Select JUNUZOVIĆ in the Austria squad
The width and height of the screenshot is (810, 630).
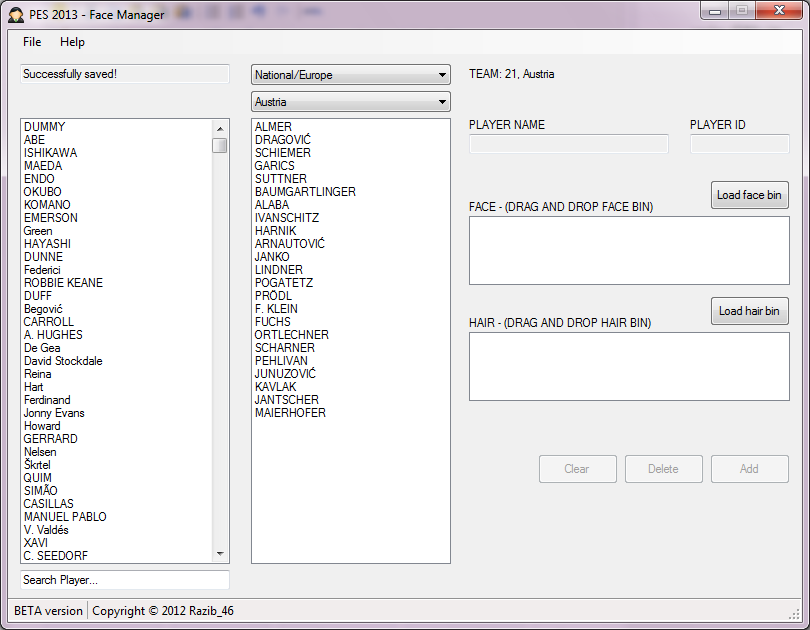pos(351,374)
